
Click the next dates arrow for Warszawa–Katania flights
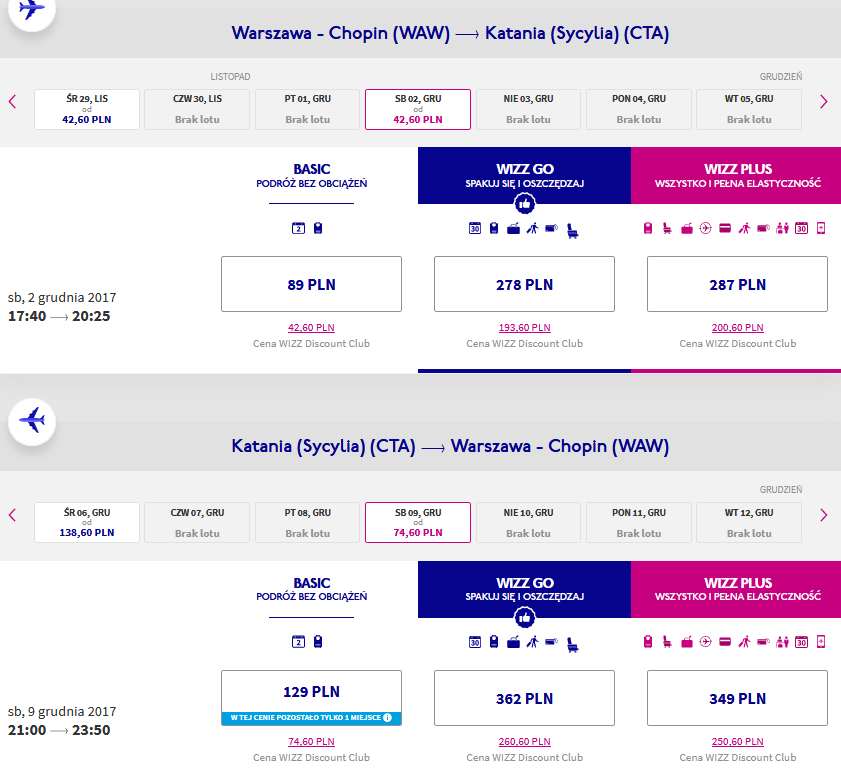tap(824, 101)
